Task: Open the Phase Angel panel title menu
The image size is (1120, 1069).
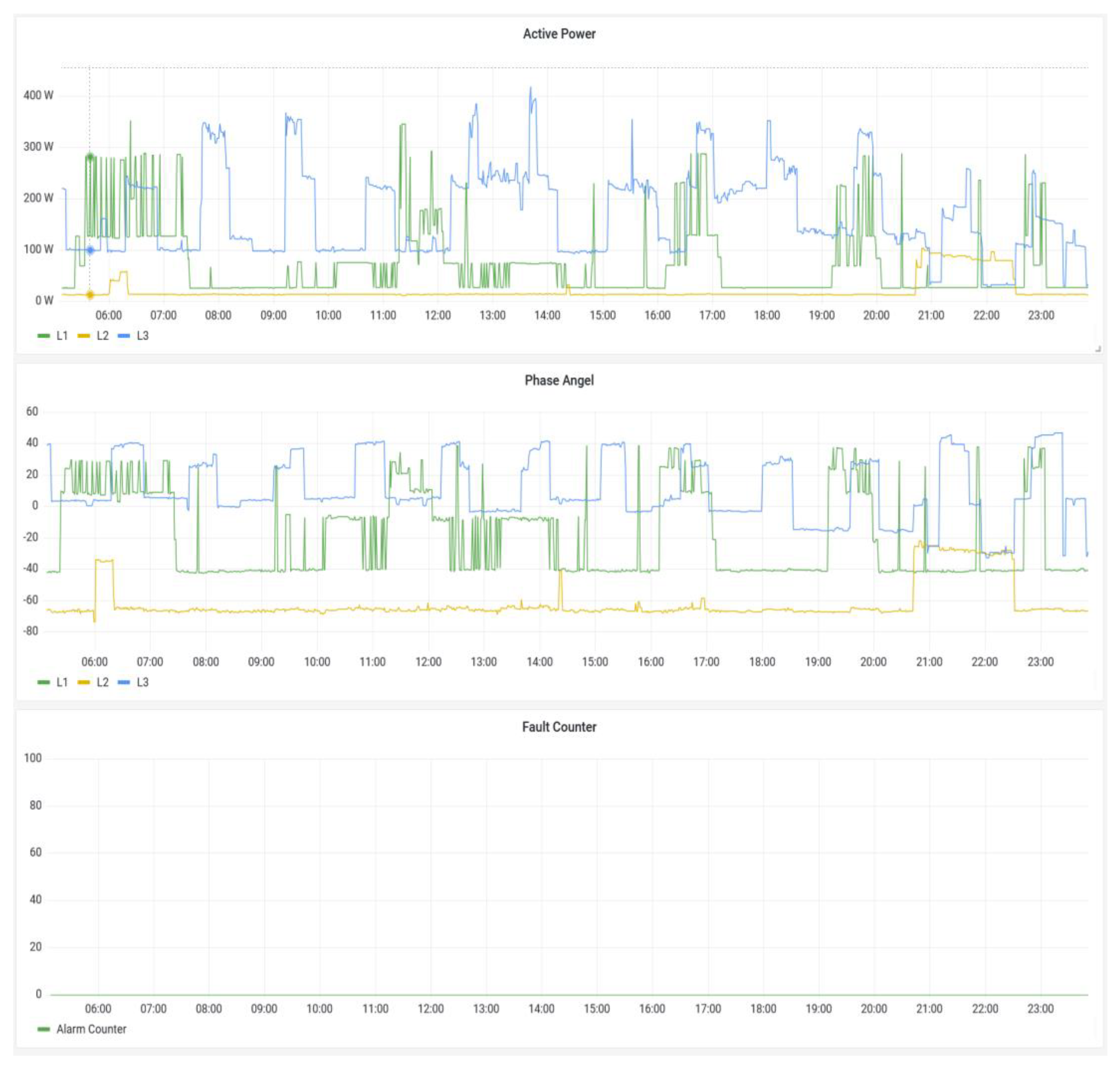Action: pos(559,380)
